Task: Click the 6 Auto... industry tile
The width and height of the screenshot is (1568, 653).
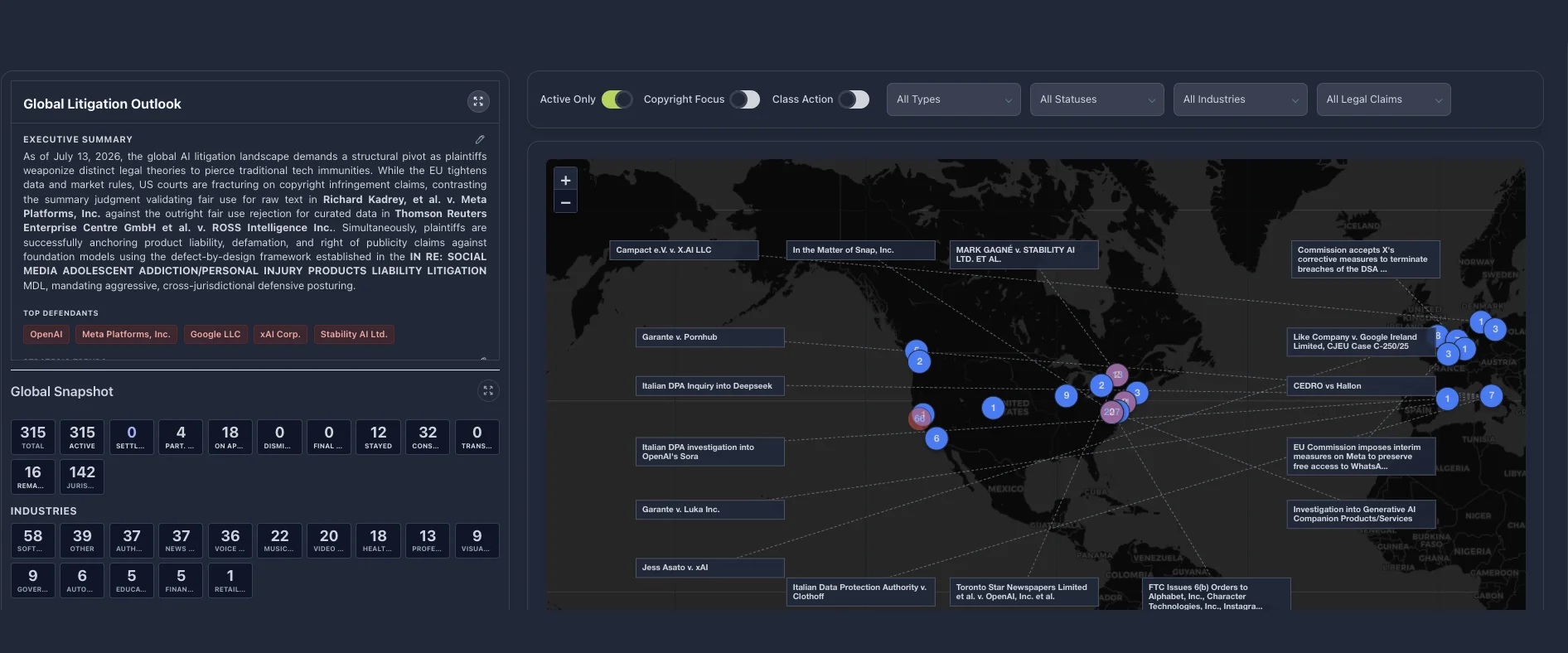Action: tap(82, 580)
